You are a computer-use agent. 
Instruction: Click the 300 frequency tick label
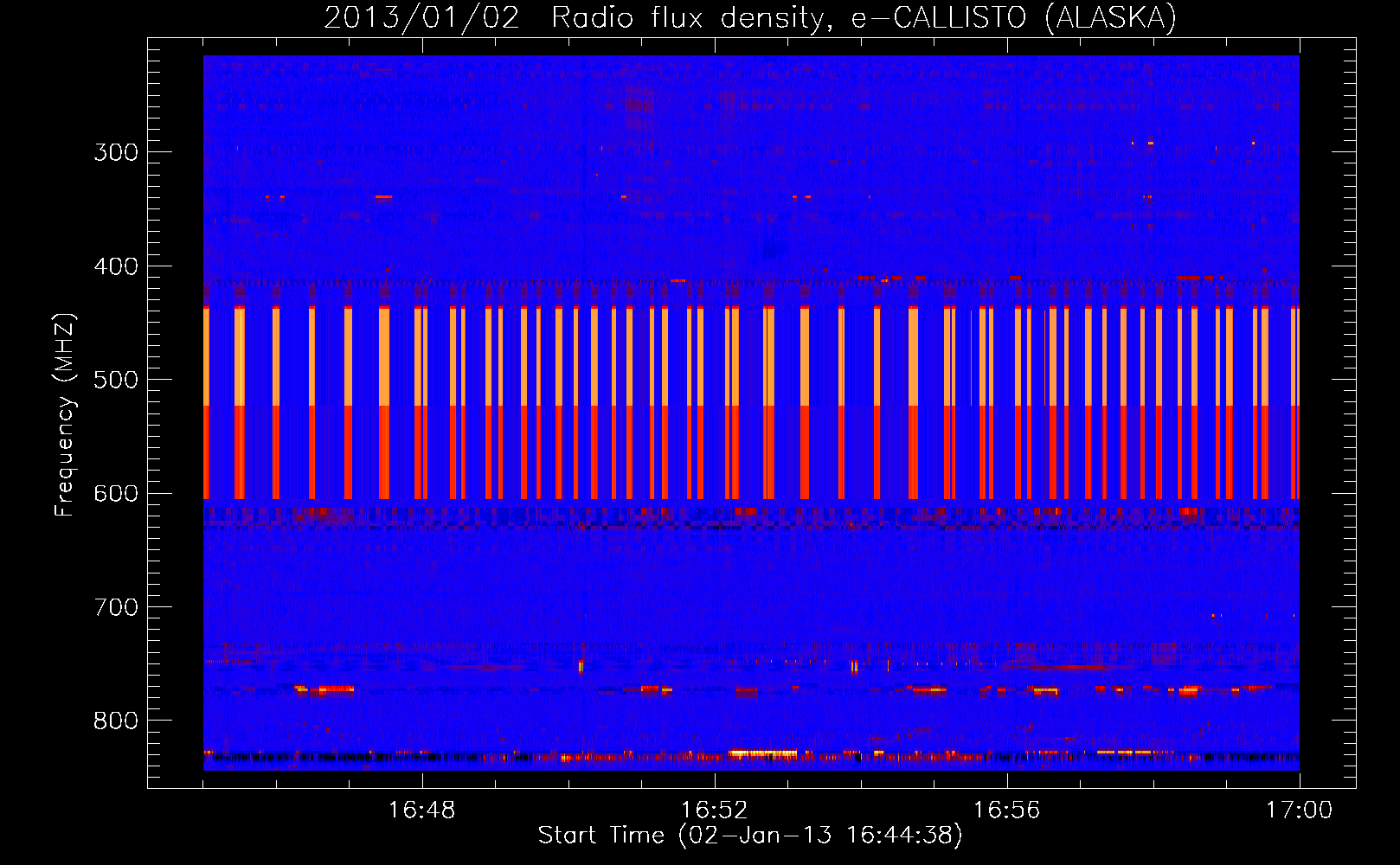(116, 152)
